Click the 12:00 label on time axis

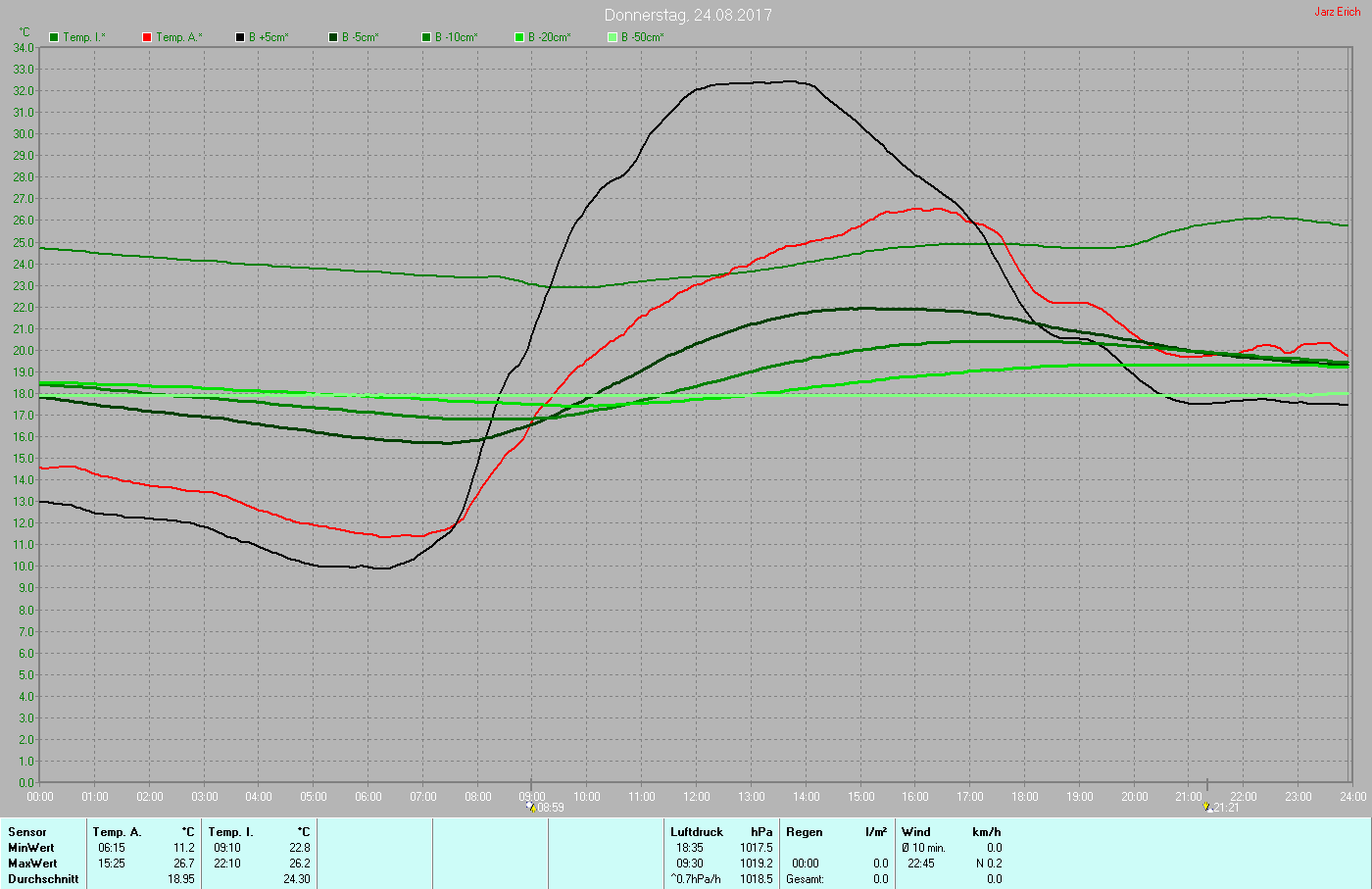[697, 797]
